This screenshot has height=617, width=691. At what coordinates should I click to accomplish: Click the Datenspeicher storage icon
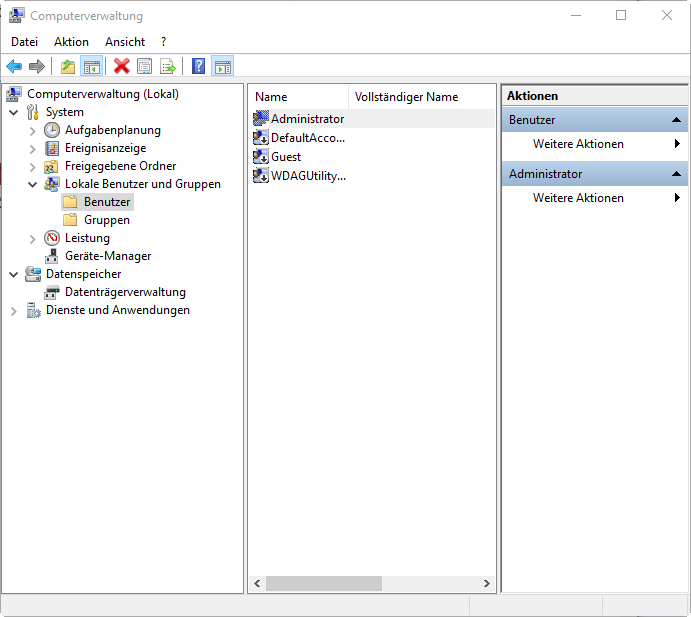[33, 274]
